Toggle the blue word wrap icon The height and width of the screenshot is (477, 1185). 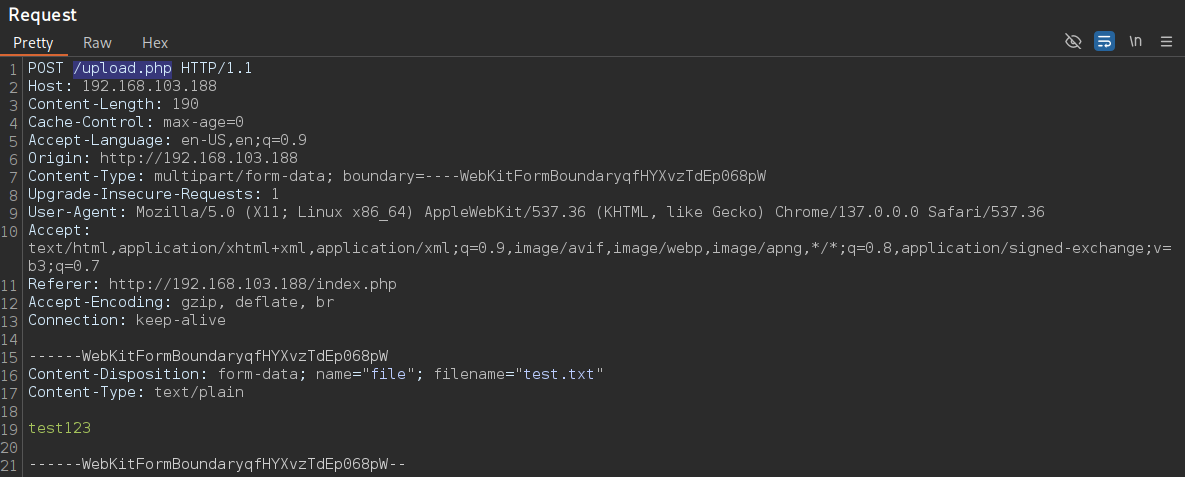1104,42
